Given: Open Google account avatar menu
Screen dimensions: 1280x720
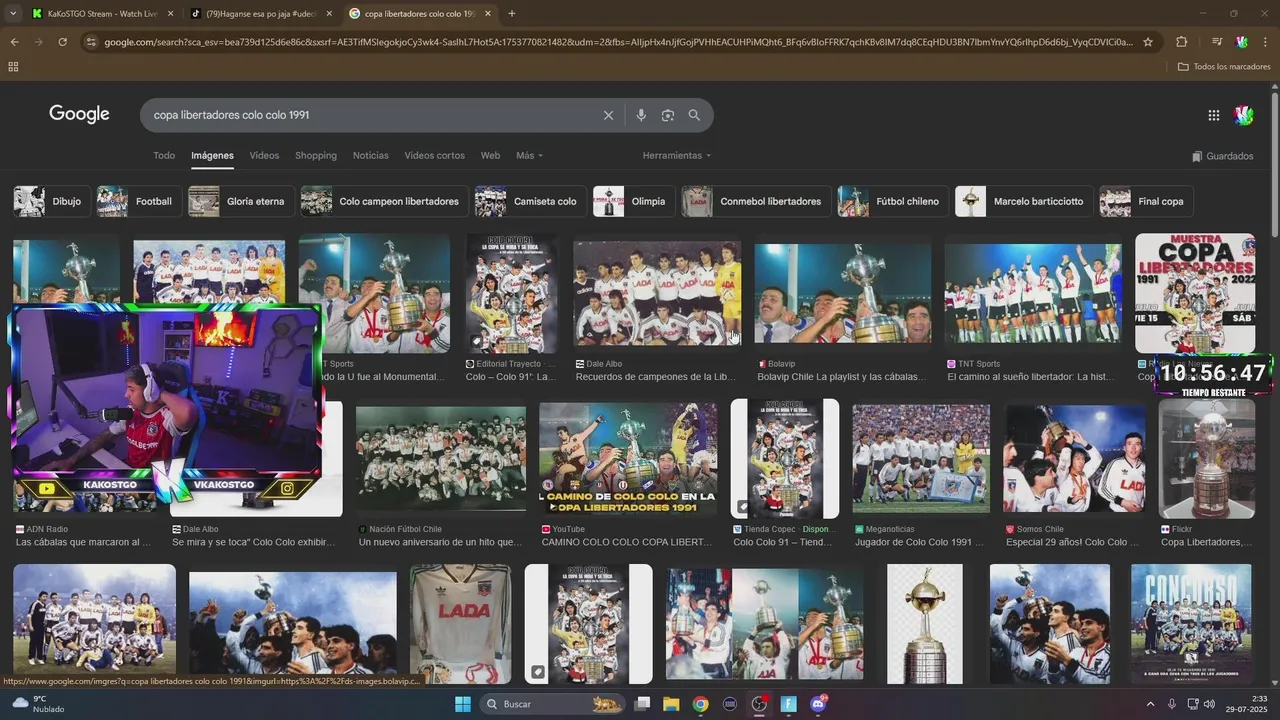Looking at the screenshot, I should click(1244, 115).
